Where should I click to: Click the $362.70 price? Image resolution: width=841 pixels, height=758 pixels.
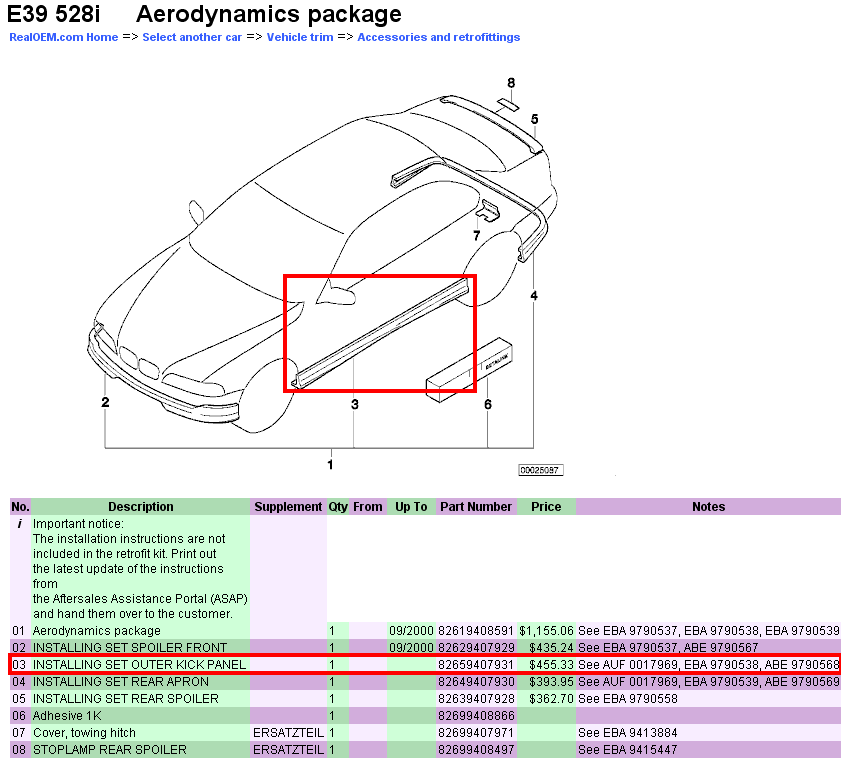tap(551, 699)
